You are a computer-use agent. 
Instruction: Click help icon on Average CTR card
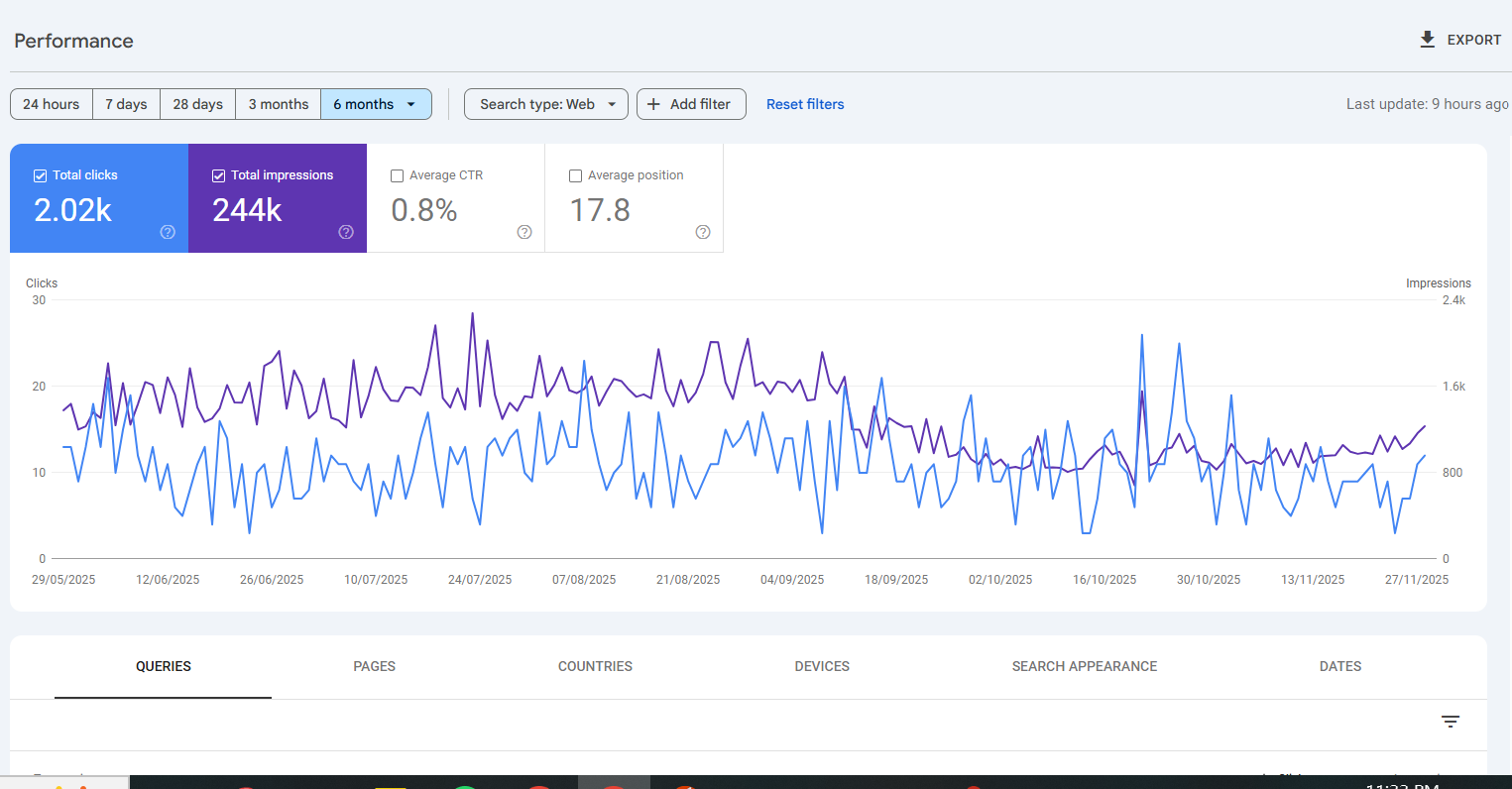[x=524, y=232]
